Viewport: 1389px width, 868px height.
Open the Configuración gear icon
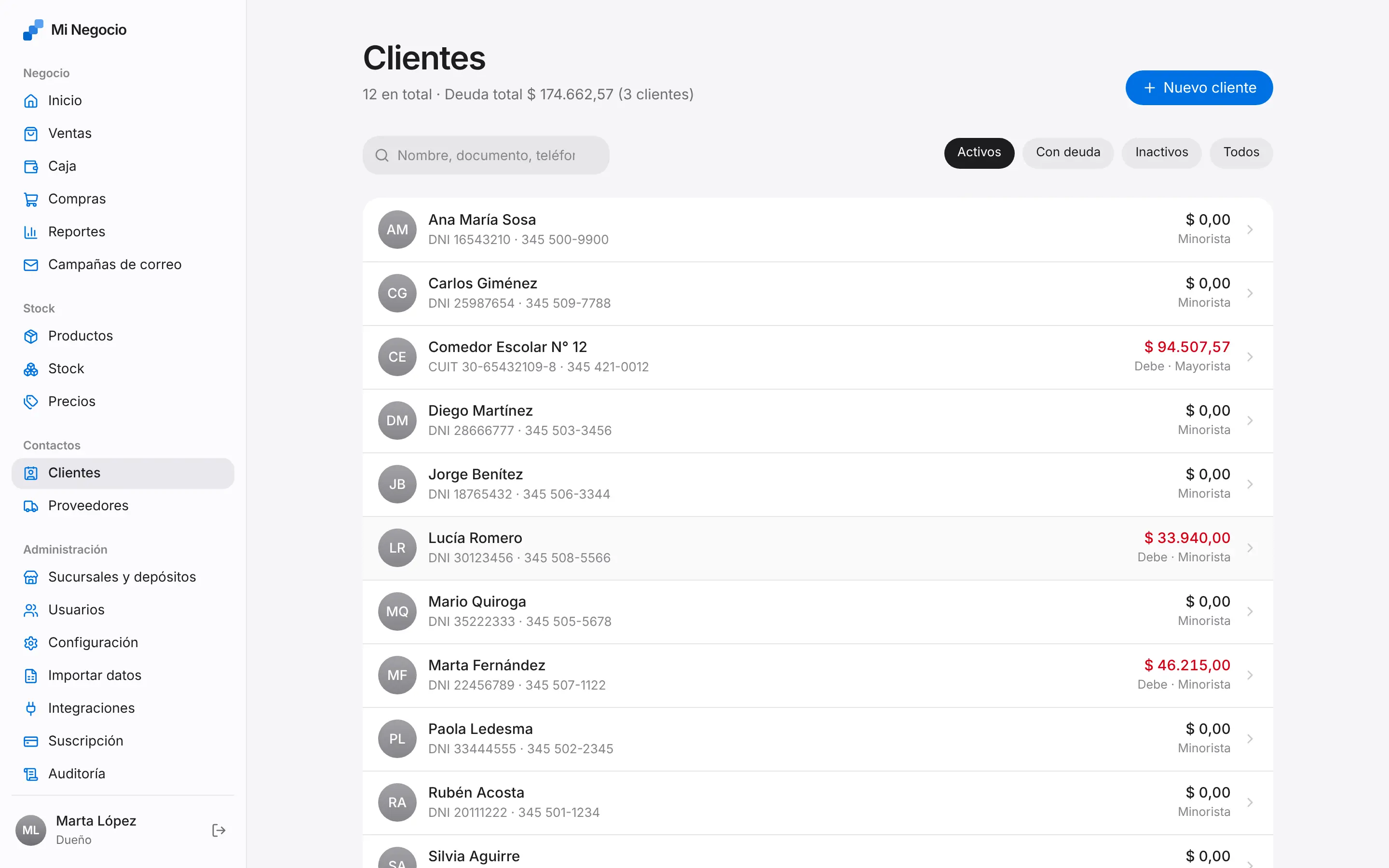pyautogui.click(x=31, y=643)
